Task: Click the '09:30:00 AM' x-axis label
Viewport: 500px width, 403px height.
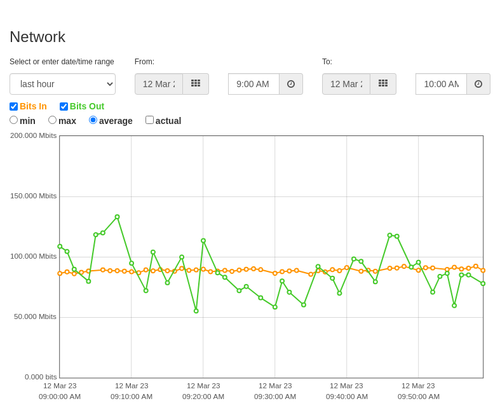Action: coord(275,397)
